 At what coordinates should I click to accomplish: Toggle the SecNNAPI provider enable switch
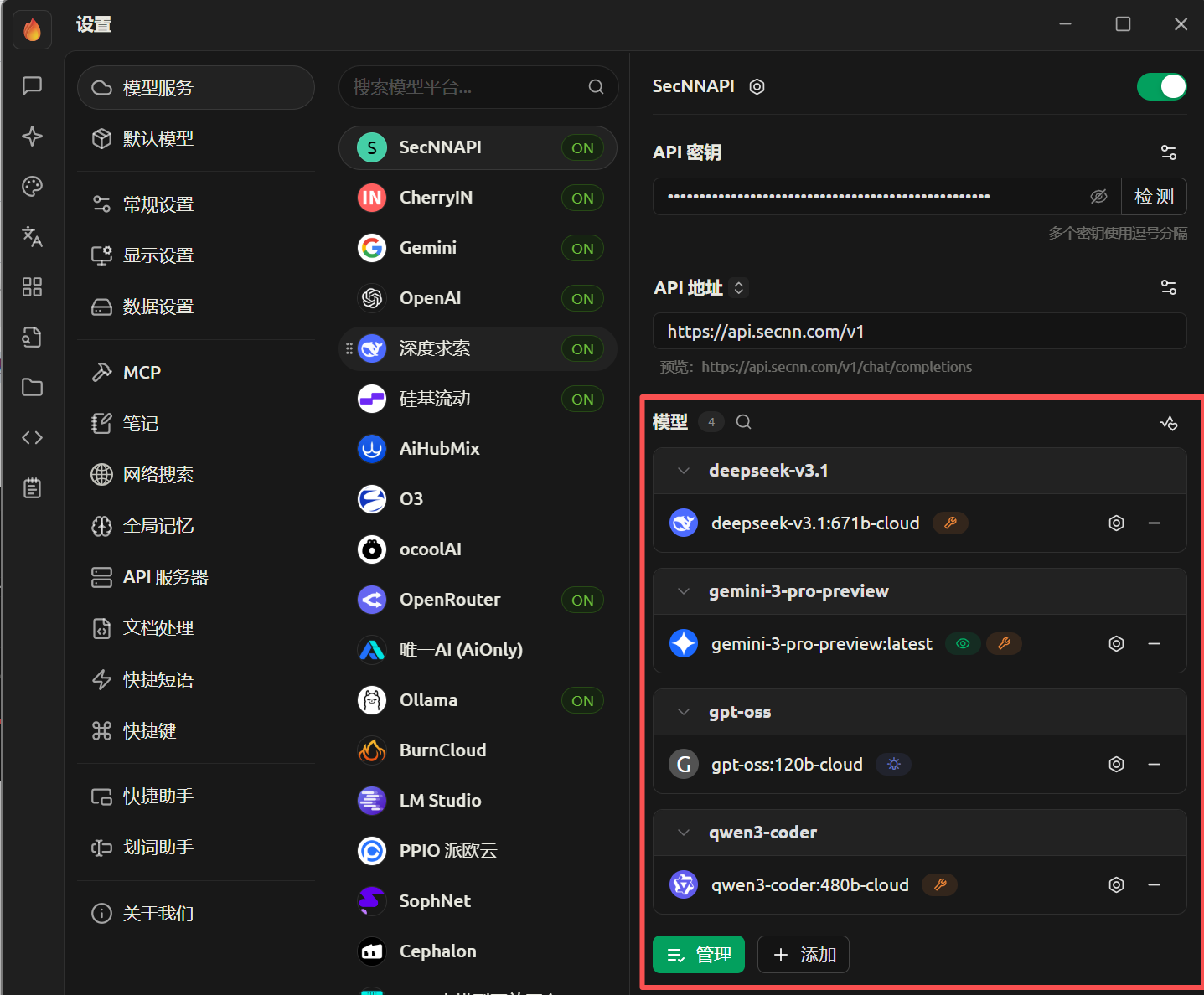coord(1161,86)
